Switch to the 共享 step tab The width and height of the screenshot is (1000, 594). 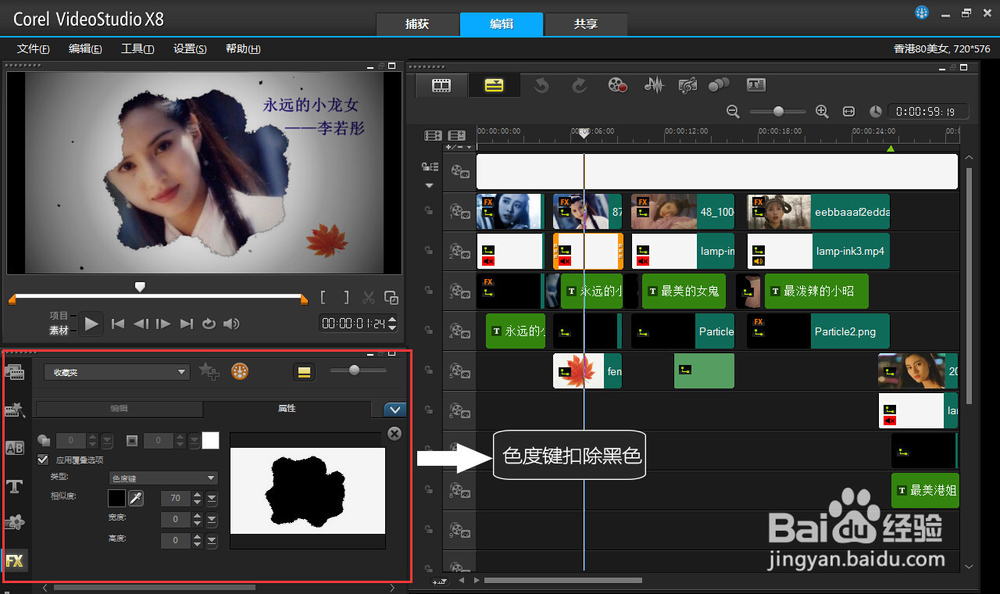point(585,24)
